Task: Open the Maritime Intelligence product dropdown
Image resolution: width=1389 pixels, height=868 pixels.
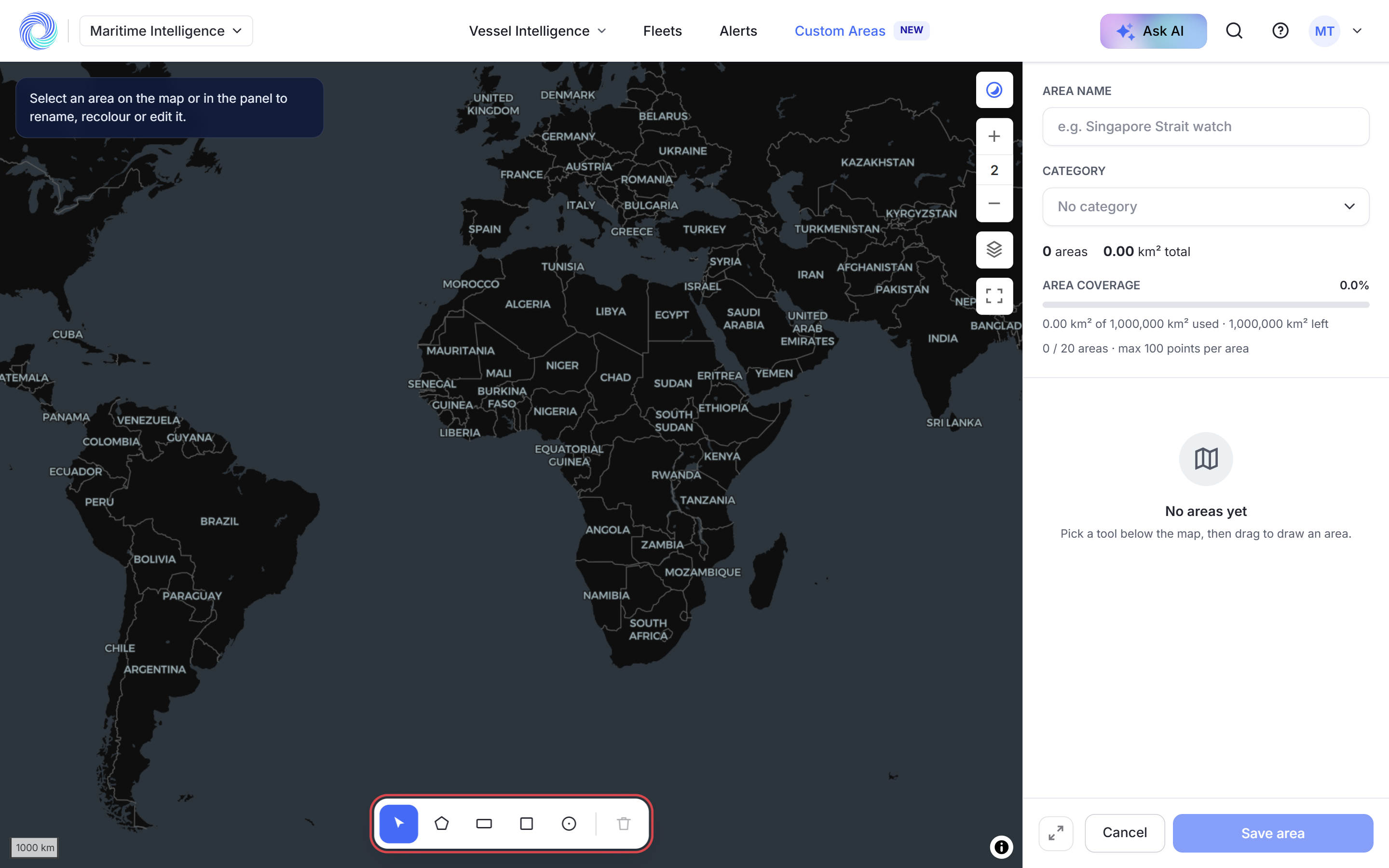Action: pyautogui.click(x=166, y=31)
